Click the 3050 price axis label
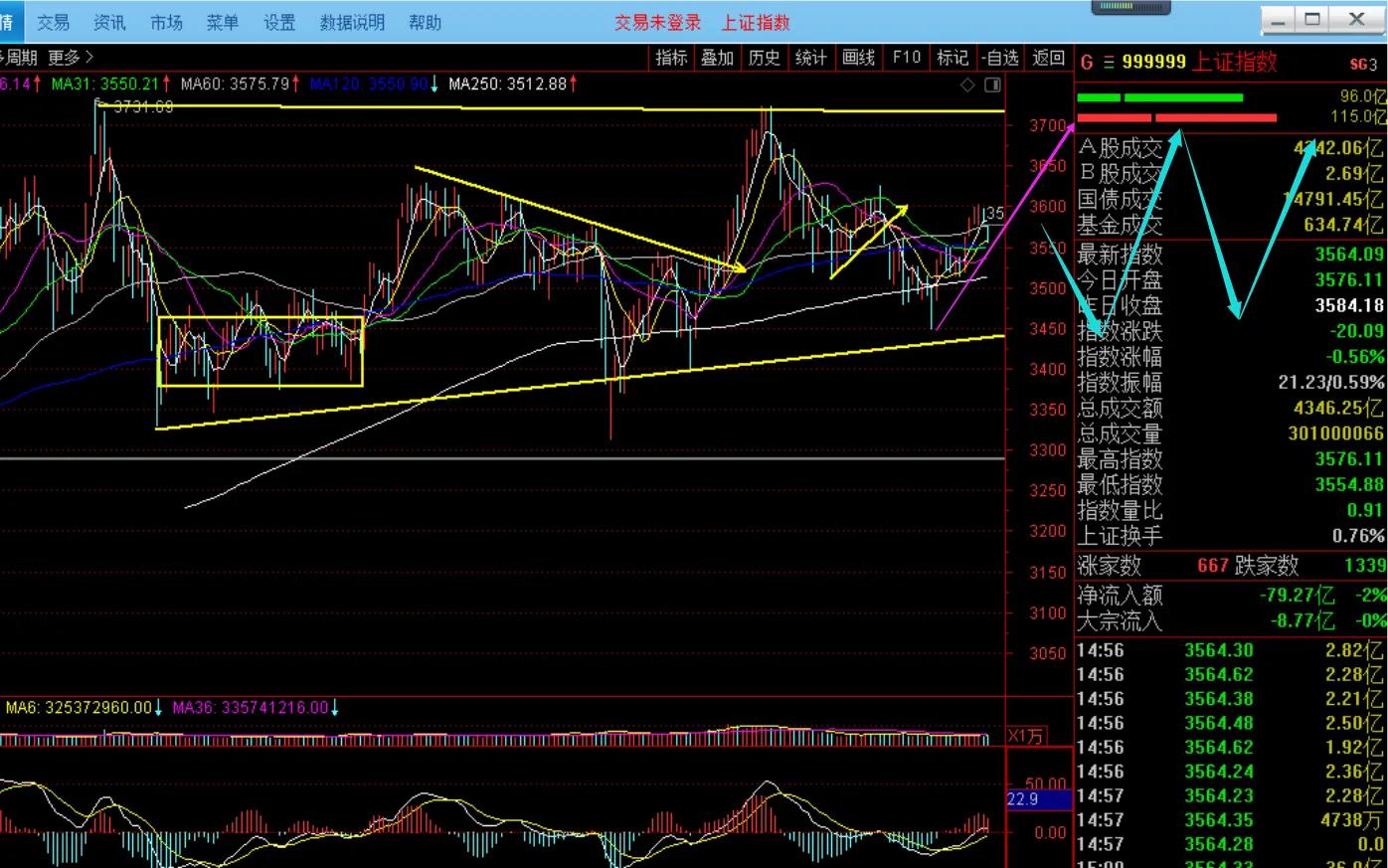This screenshot has height=868, width=1388. point(1048,653)
